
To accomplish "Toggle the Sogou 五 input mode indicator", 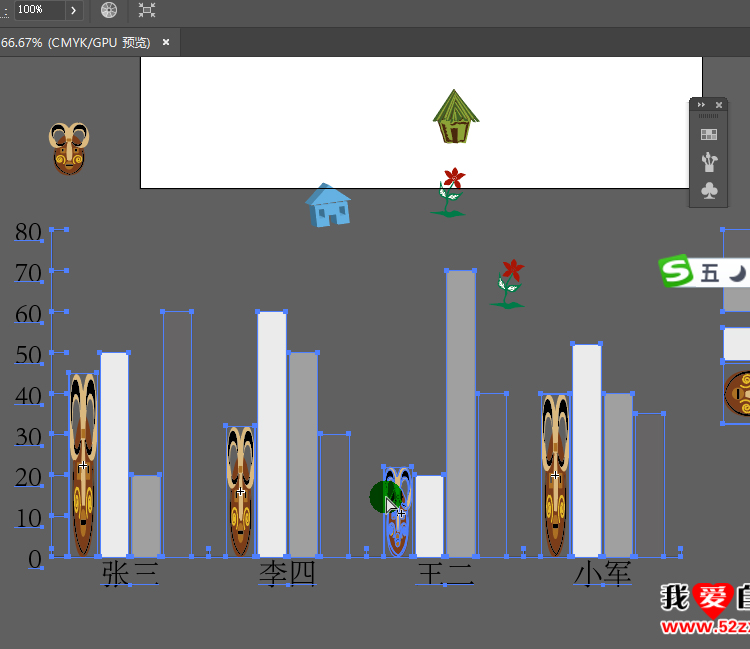I will point(710,274).
